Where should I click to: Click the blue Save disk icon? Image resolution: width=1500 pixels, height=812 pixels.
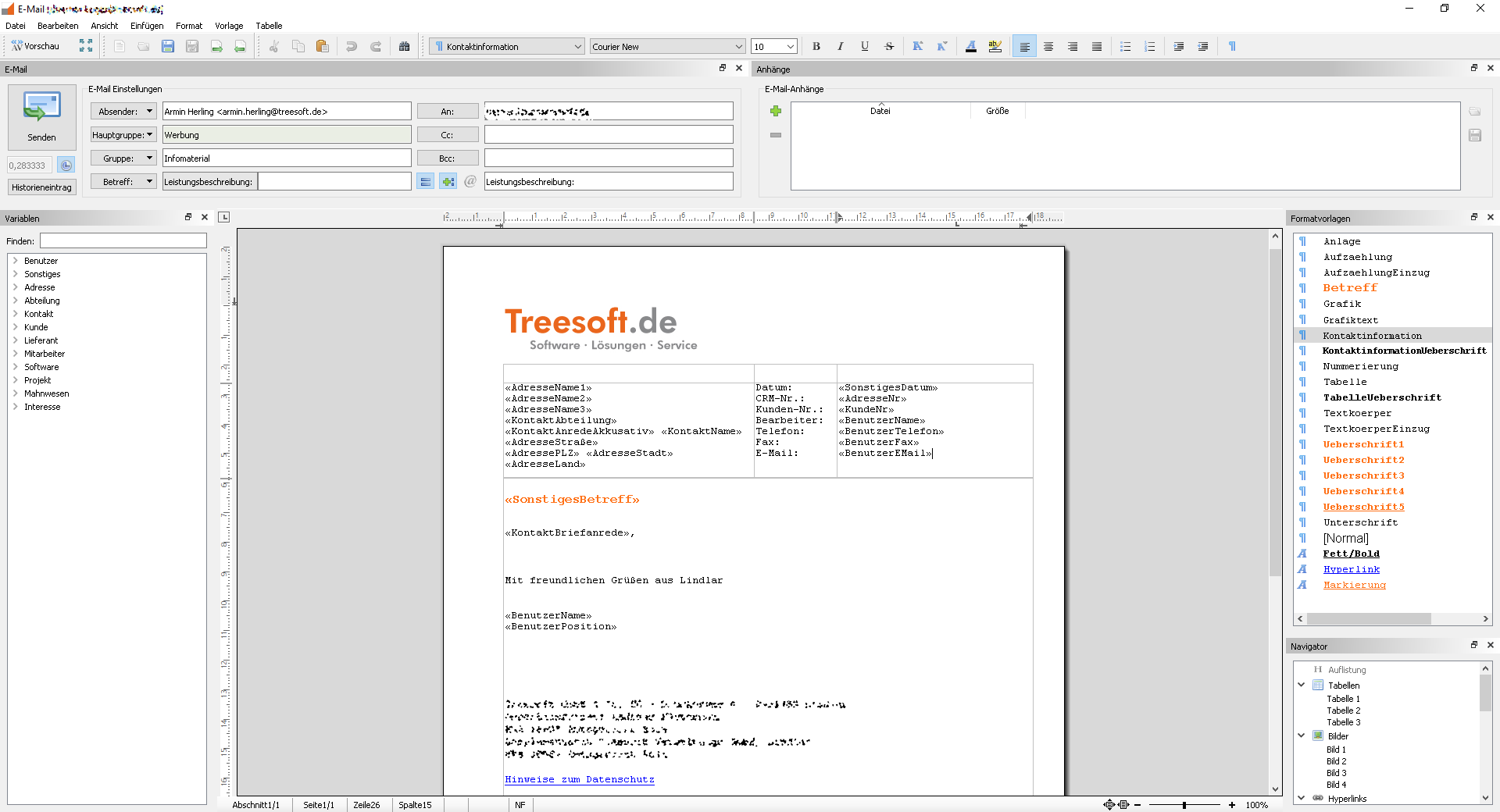tap(167, 46)
